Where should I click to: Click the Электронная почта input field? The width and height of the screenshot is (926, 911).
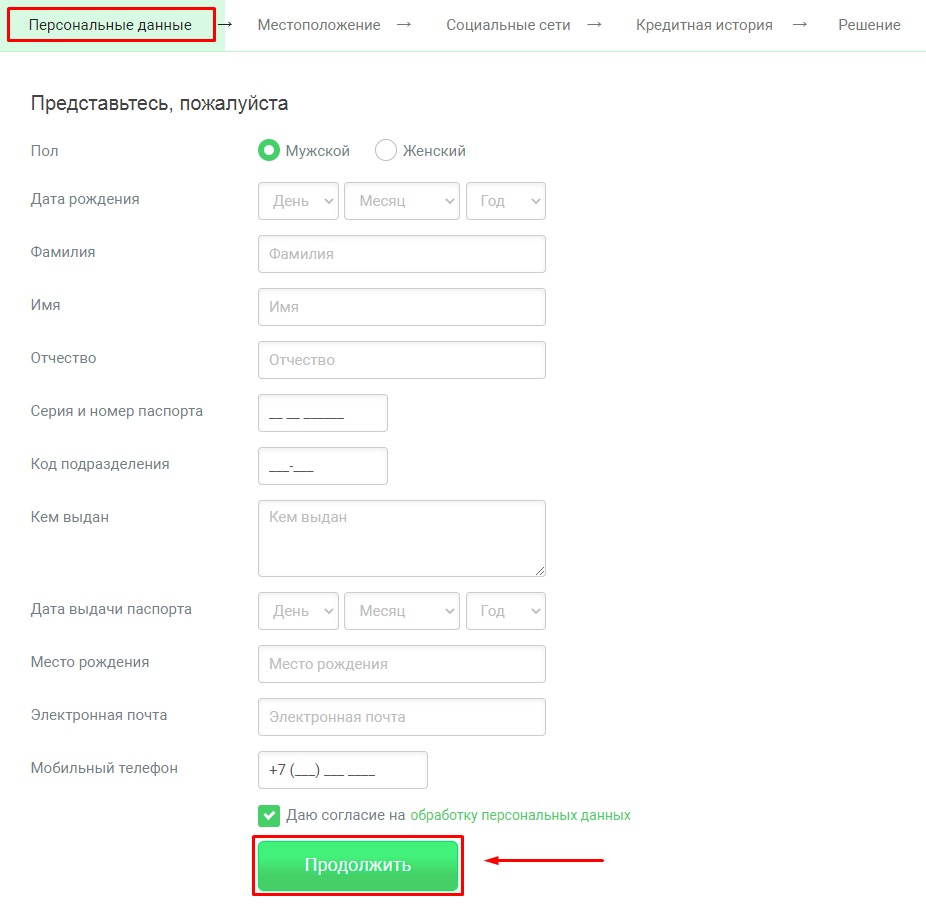coord(401,717)
